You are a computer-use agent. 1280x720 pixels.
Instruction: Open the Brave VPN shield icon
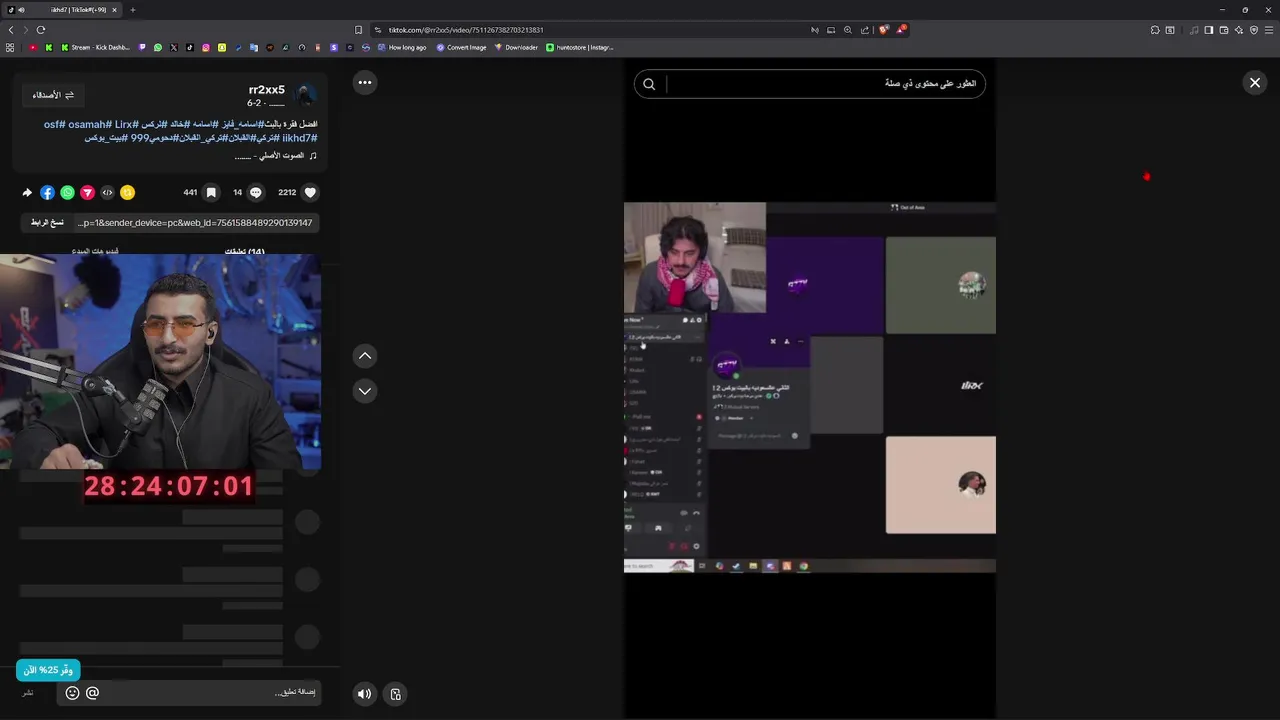(1254, 30)
